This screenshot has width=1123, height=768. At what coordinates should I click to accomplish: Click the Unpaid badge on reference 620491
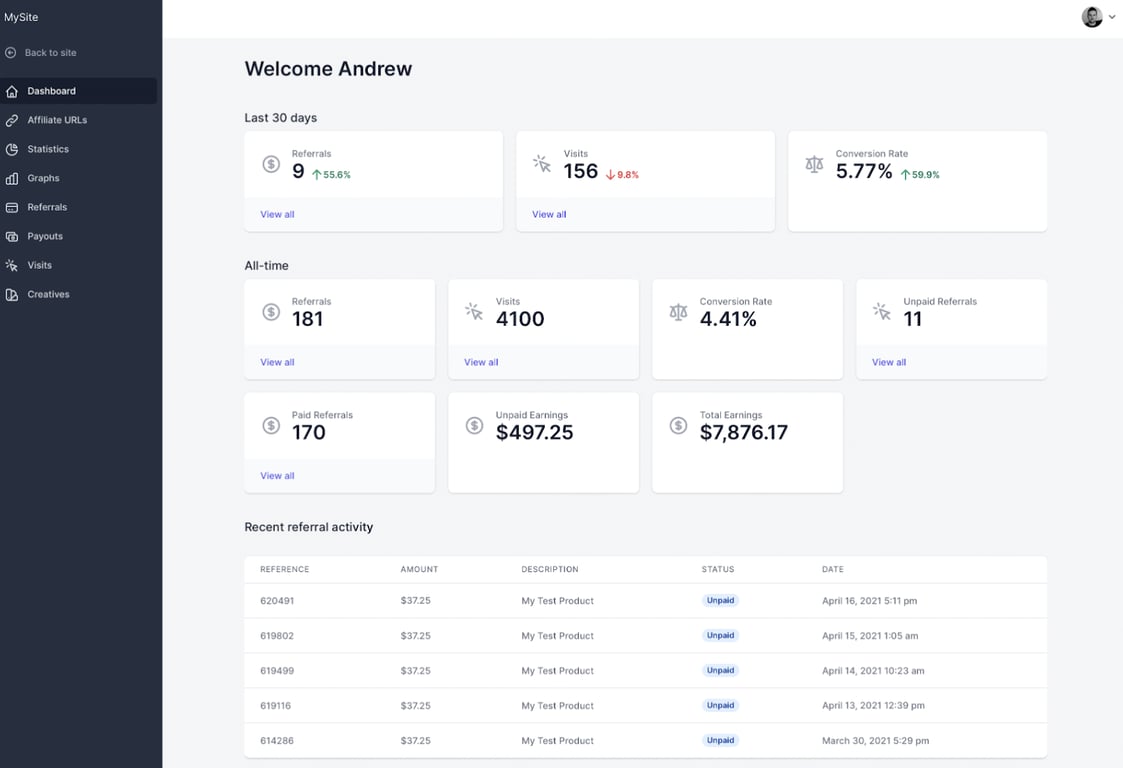click(x=720, y=600)
